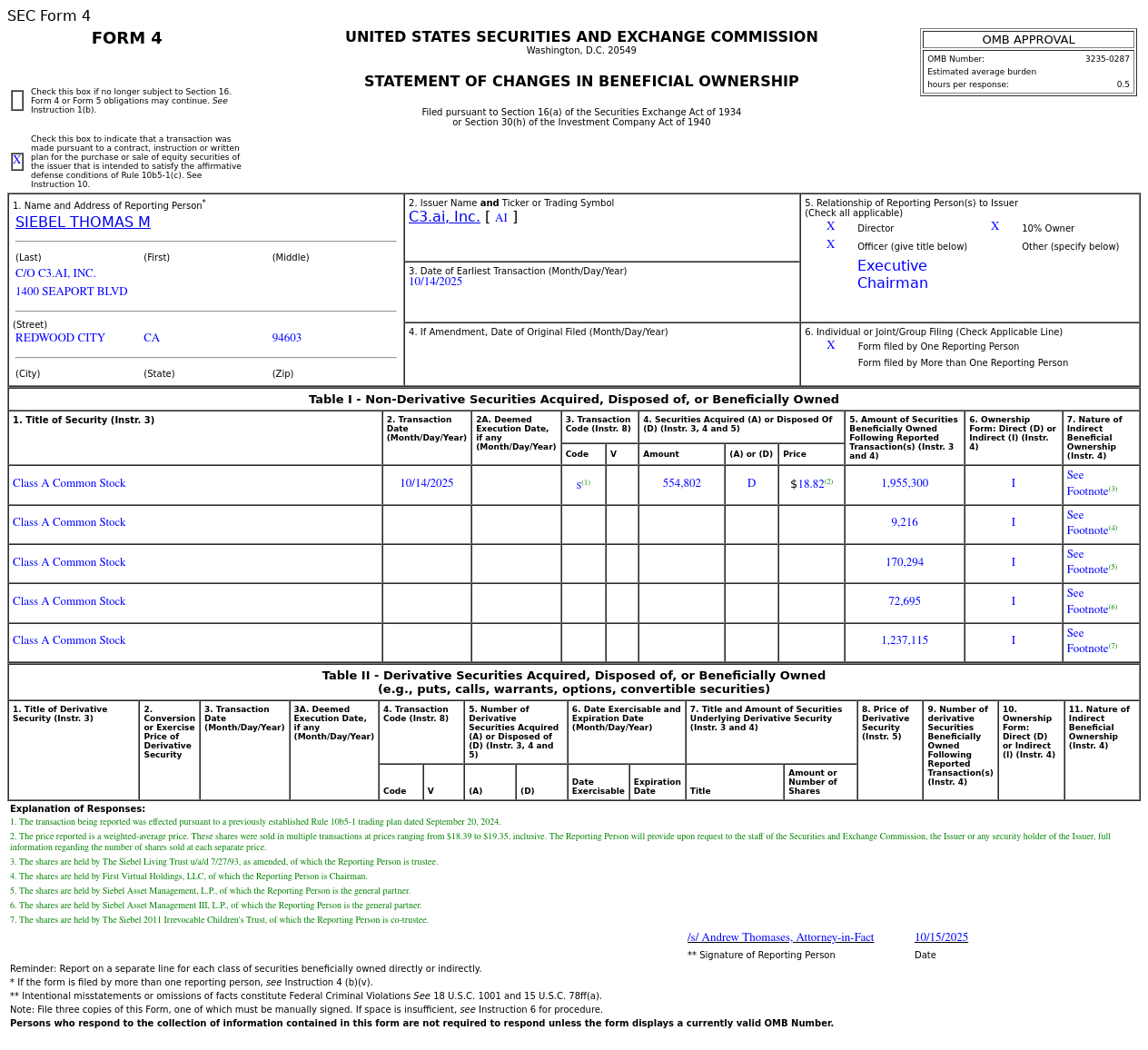Click the Executive Chairman title text
The width and height of the screenshot is (1148, 1050).
tap(892, 274)
